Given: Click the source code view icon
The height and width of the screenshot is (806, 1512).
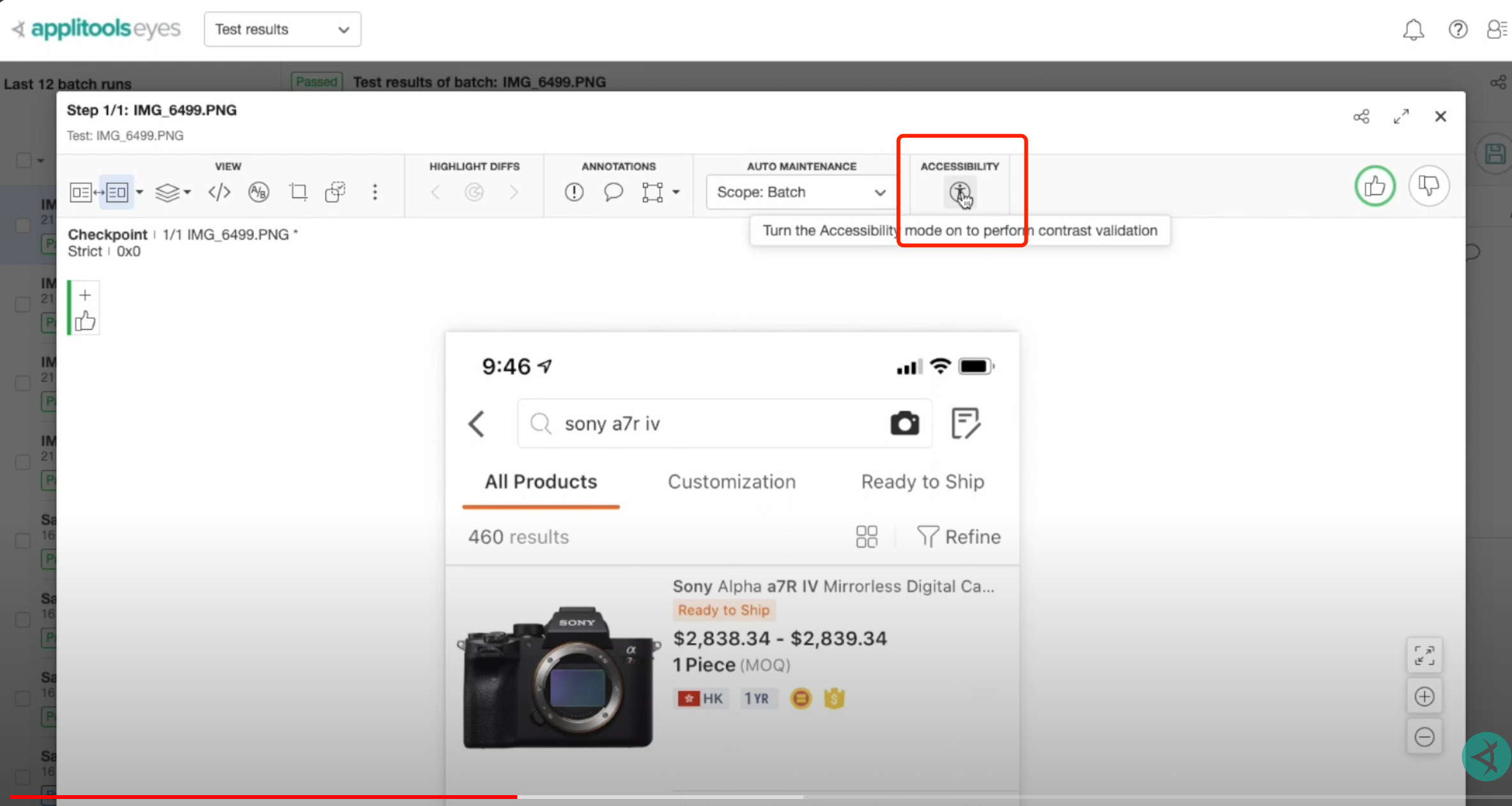Looking at the screenshot, I should (219, 192).
